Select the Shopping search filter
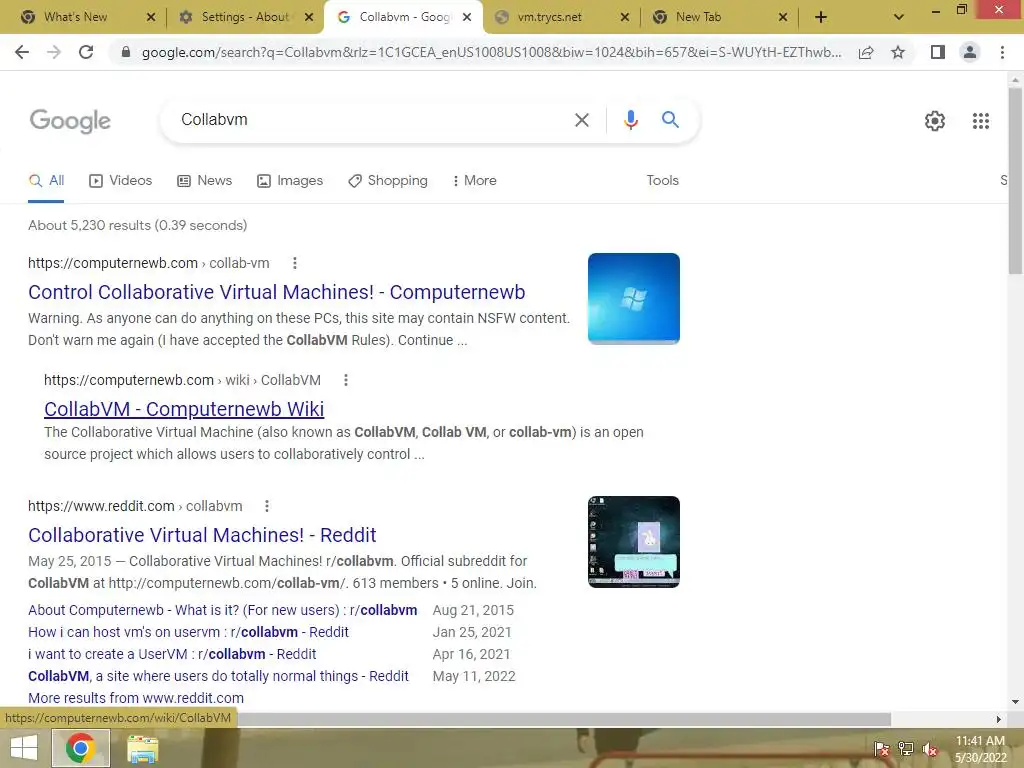The width and height of the screenshot is (1024, 768). coord(388,181)
